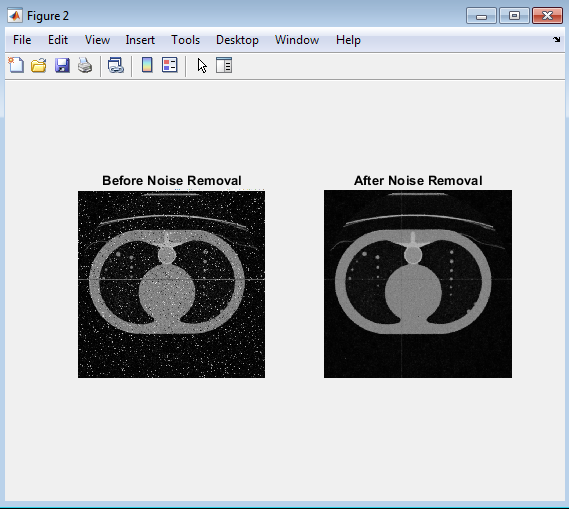This screenshot has height=509, width=569.
Task: Save the figure with the floppy disk icon
Action: [62, 65]
